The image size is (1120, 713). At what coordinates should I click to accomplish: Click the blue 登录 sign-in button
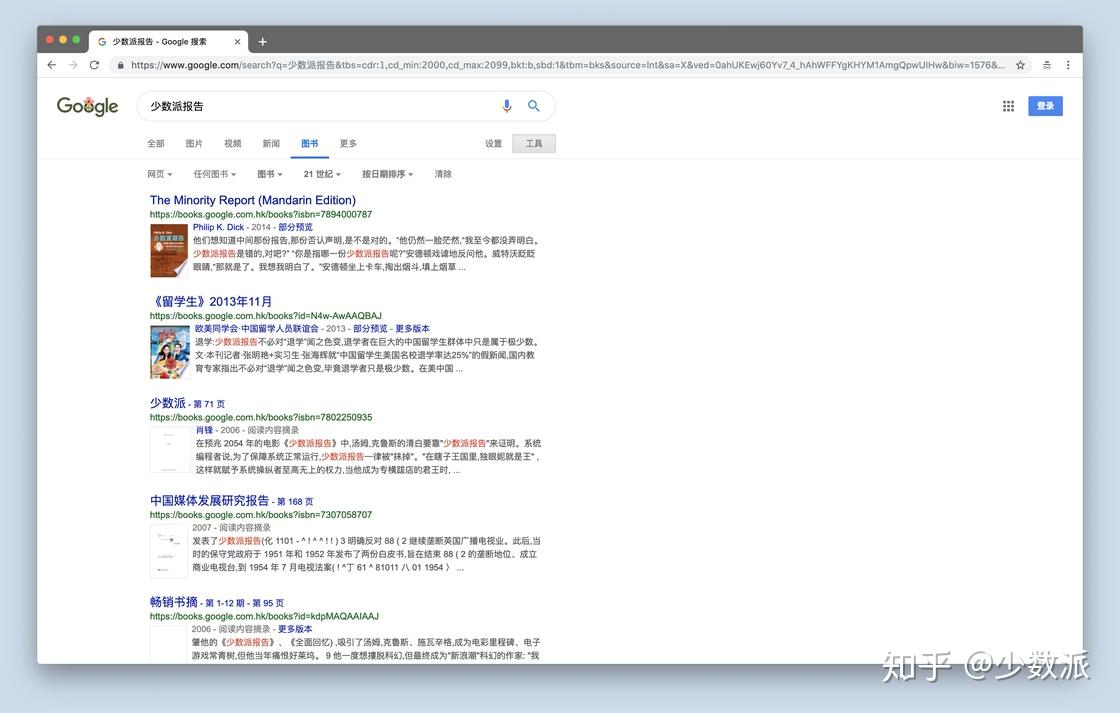point(1045,106)
